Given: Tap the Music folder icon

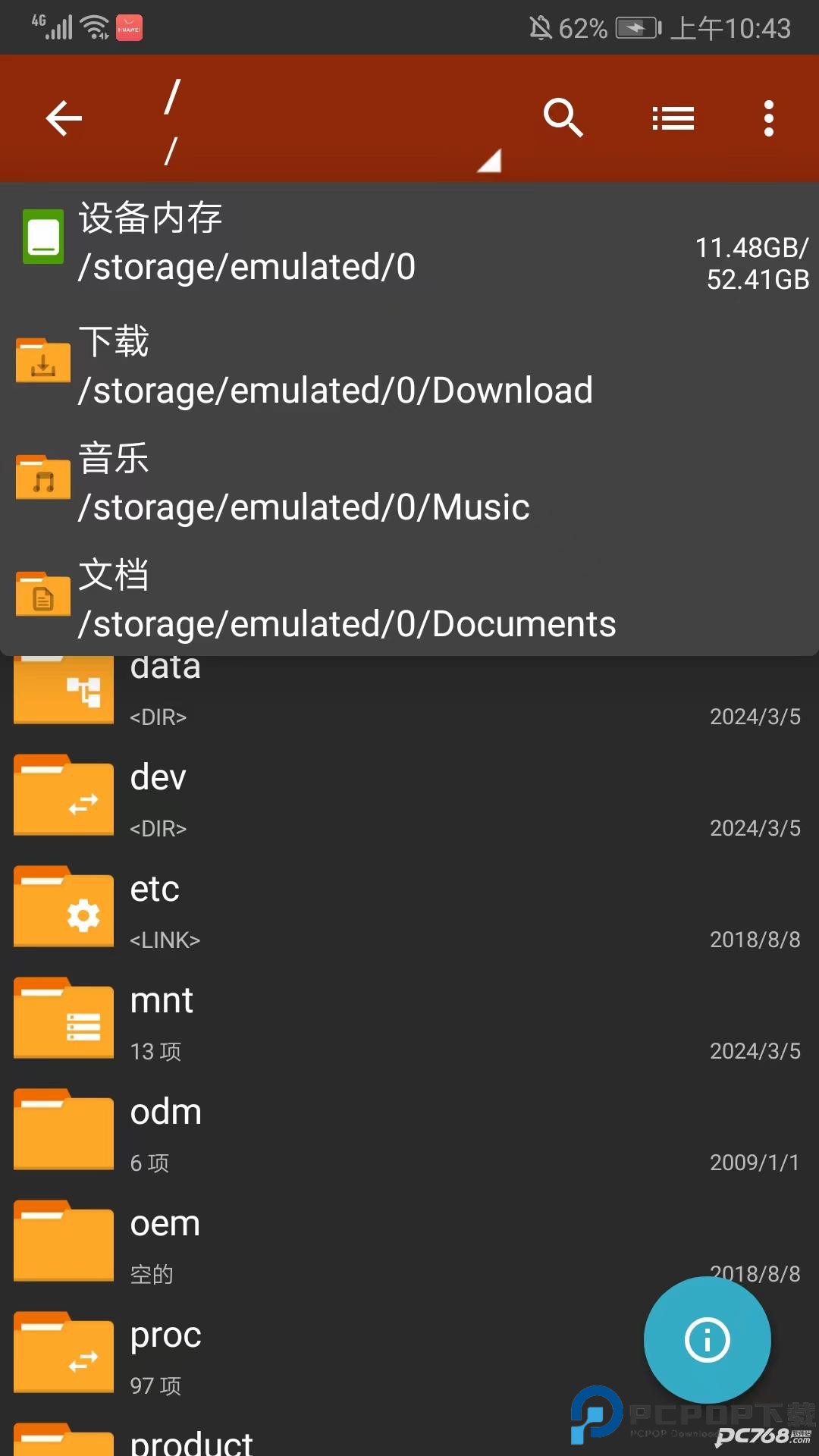Looking at the screenshot, I should click(43, 478).
